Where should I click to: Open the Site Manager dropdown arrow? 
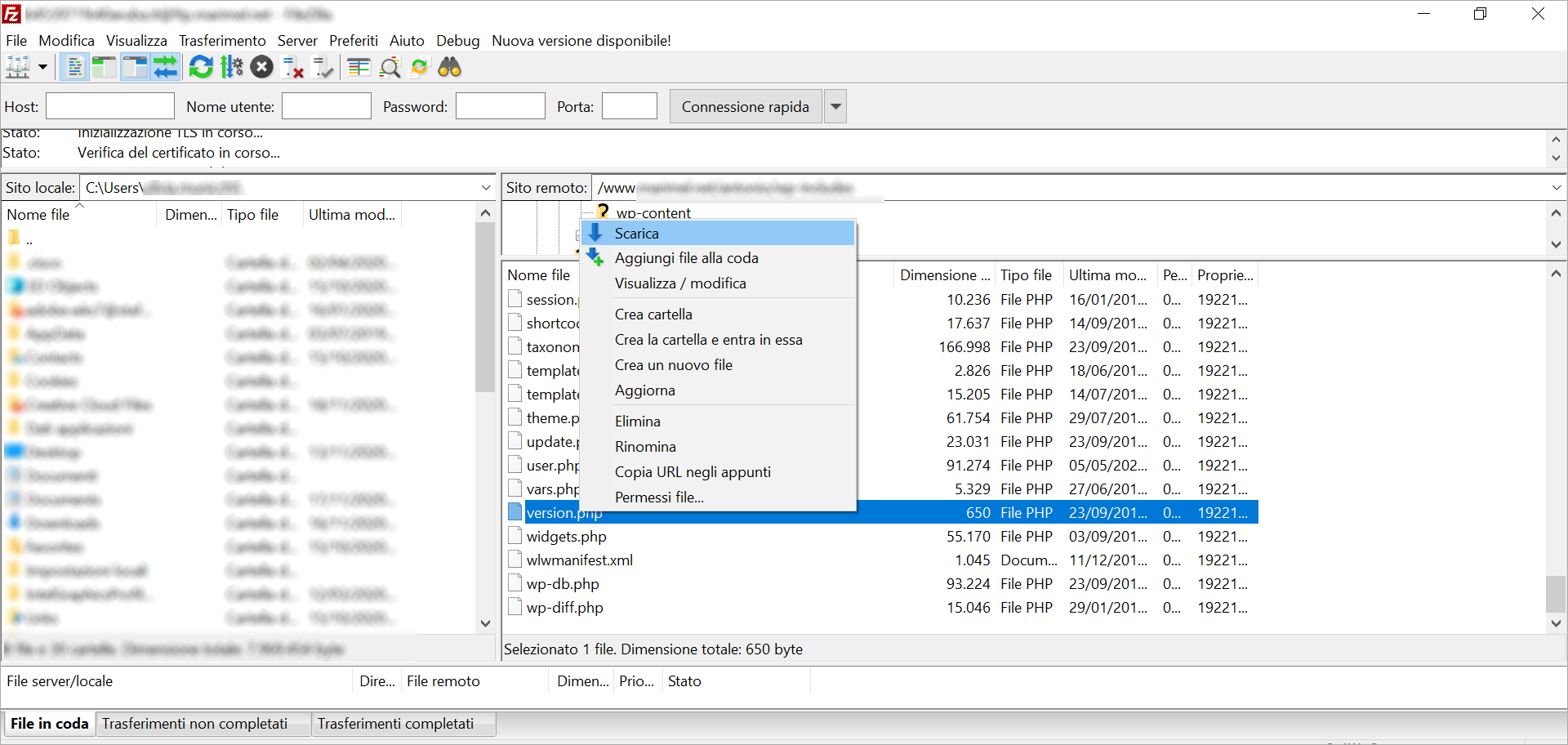click(x=42, y=67)
